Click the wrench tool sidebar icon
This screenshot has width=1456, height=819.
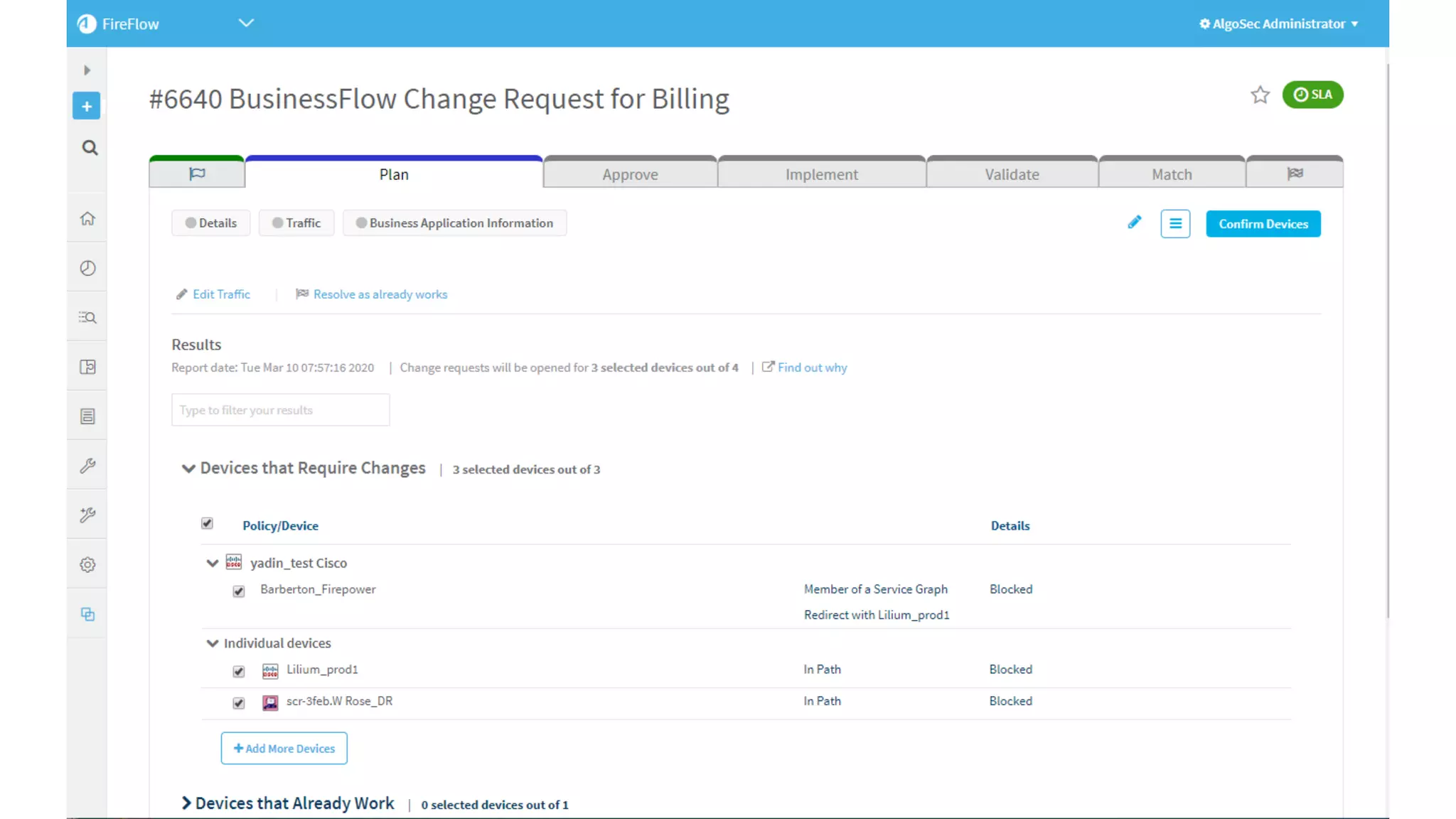pyautogui.click(x=87, y=466)
